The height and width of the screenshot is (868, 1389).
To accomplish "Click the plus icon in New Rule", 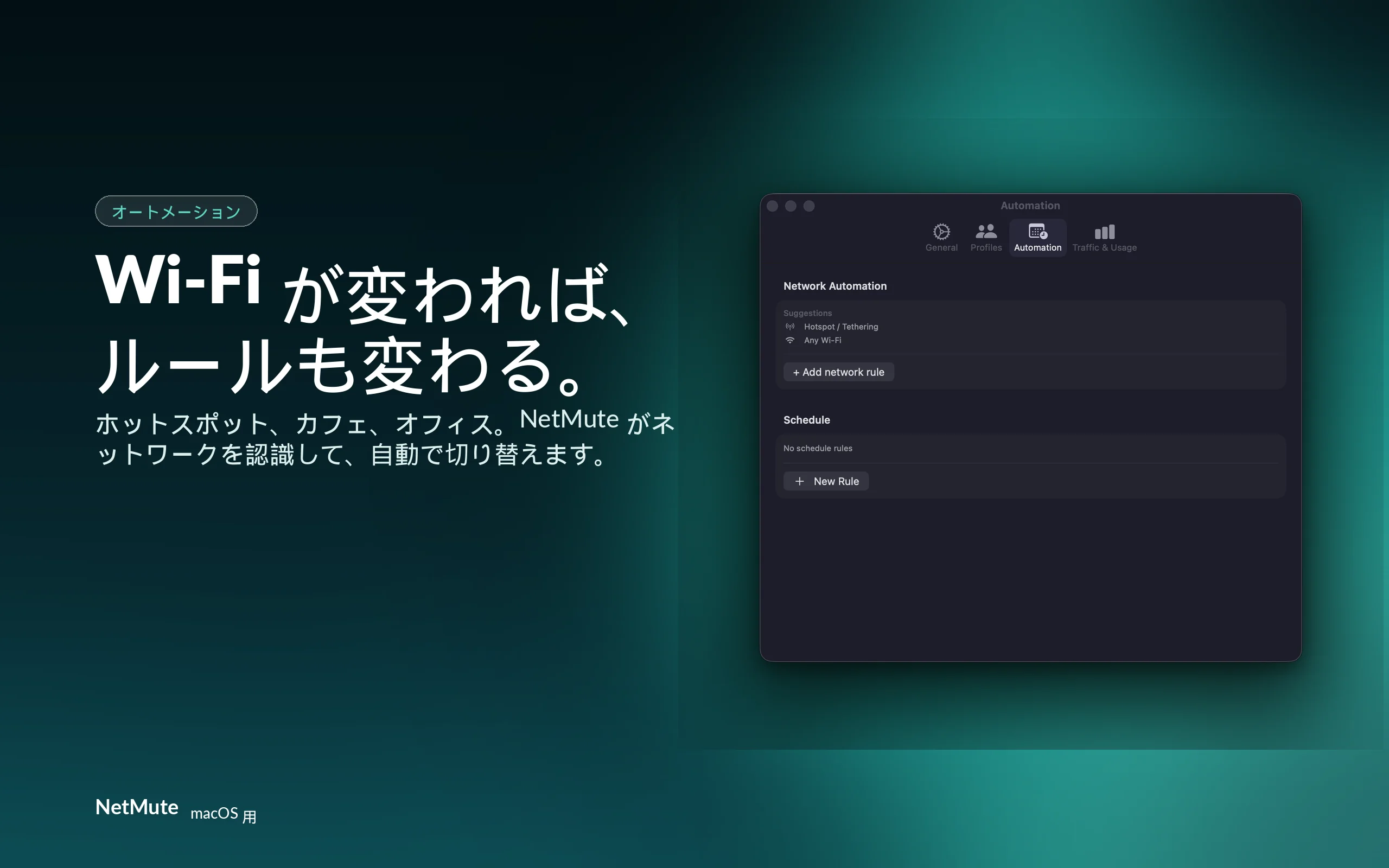I will [x=800, y=481].
